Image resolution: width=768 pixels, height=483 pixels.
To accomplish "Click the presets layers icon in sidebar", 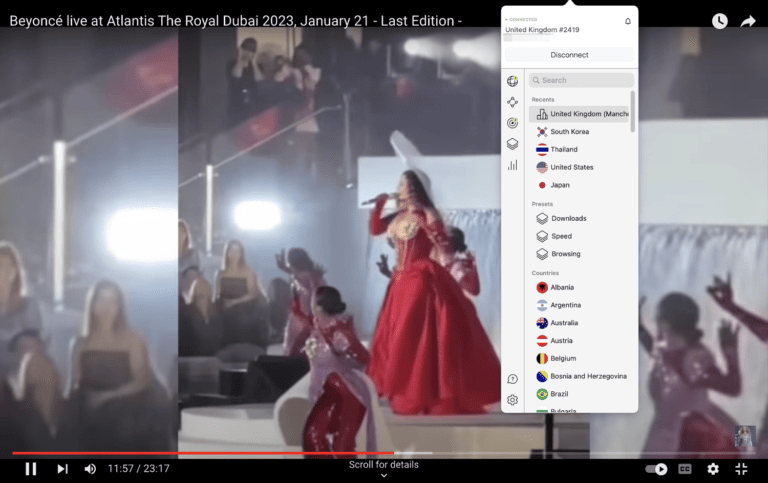I will click(512, 144).
